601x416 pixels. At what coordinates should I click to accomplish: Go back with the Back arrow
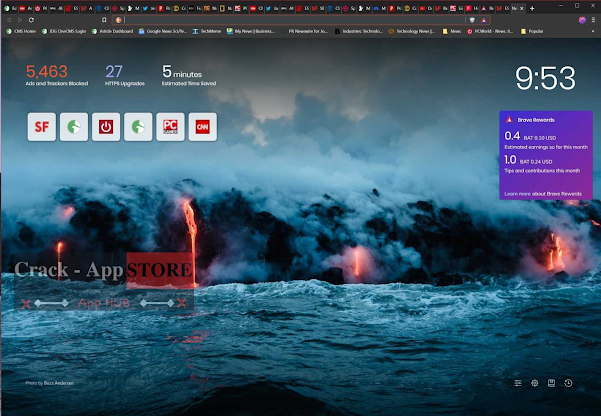pyautogui.click(x=9, y=20)
